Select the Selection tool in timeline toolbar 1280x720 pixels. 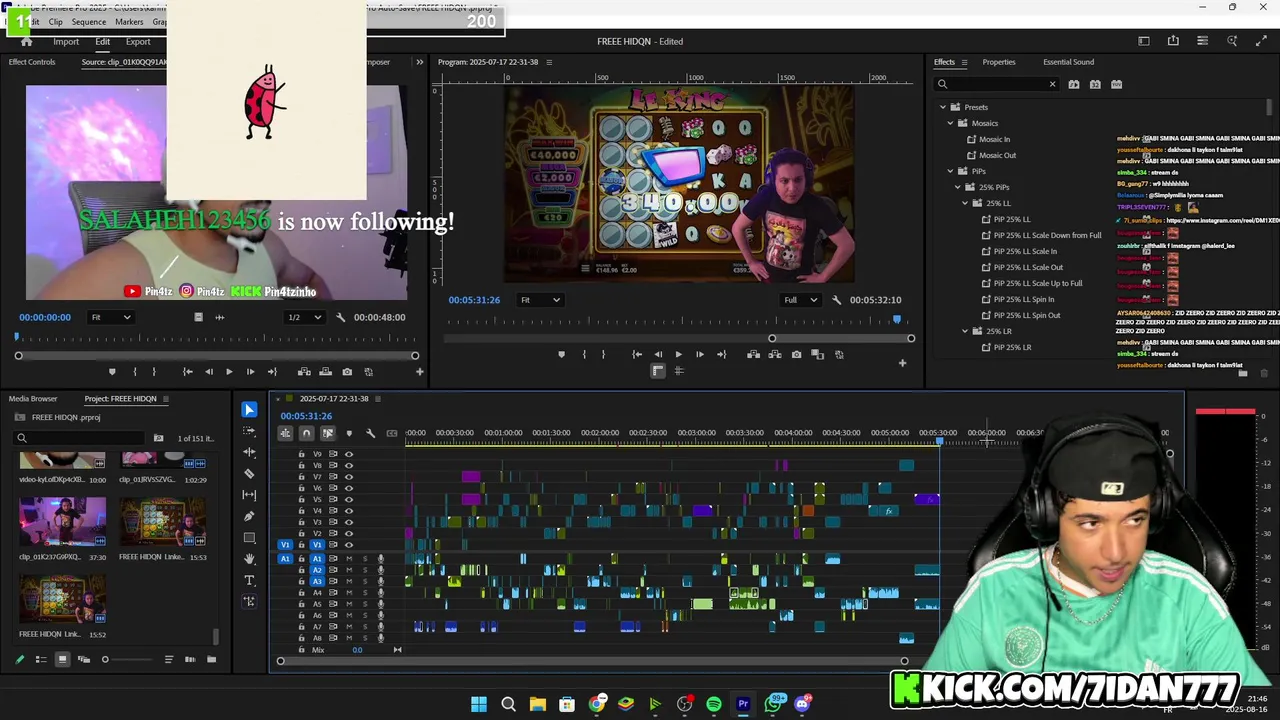point(249,409)
